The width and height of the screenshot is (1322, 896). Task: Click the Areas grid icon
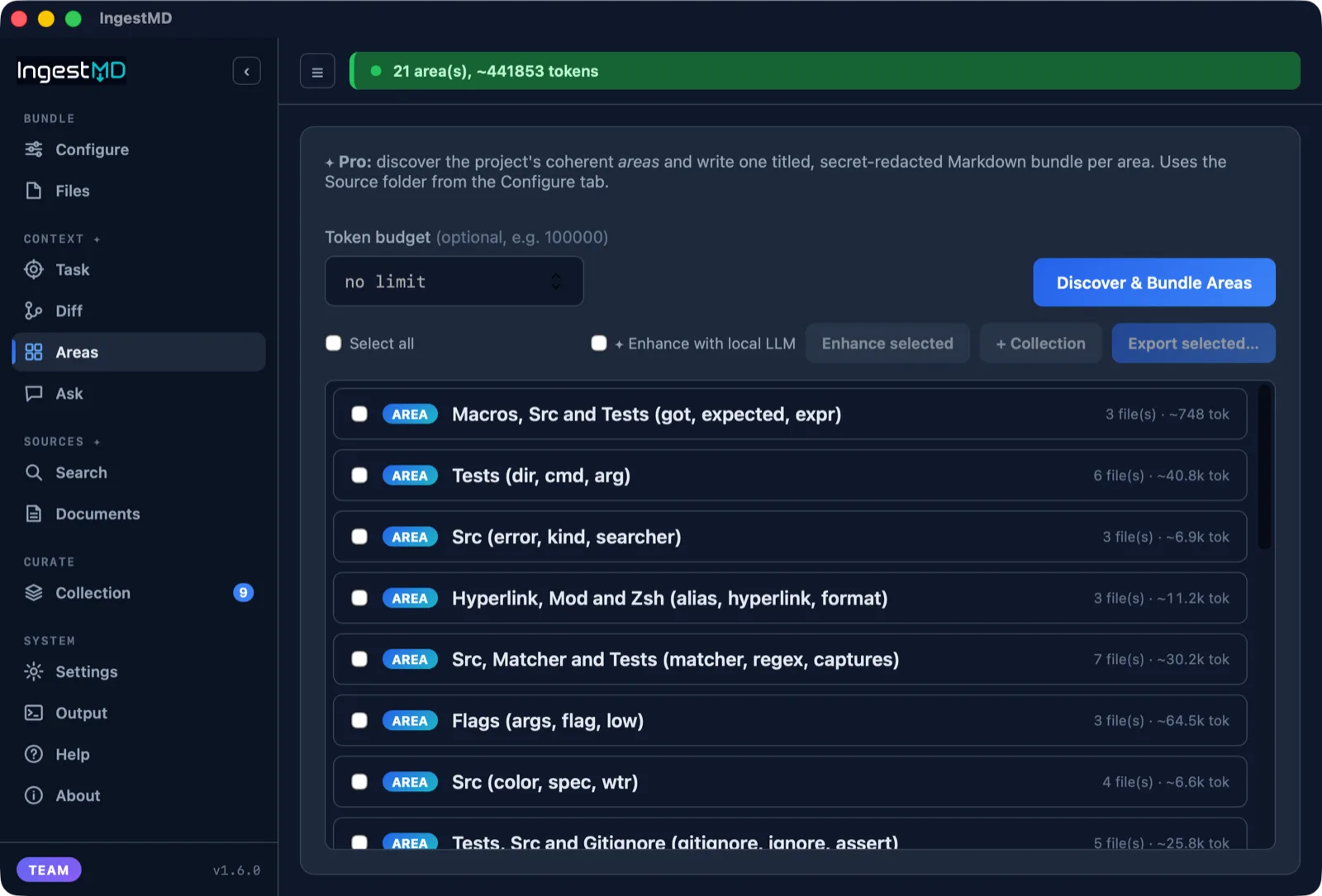34,353
